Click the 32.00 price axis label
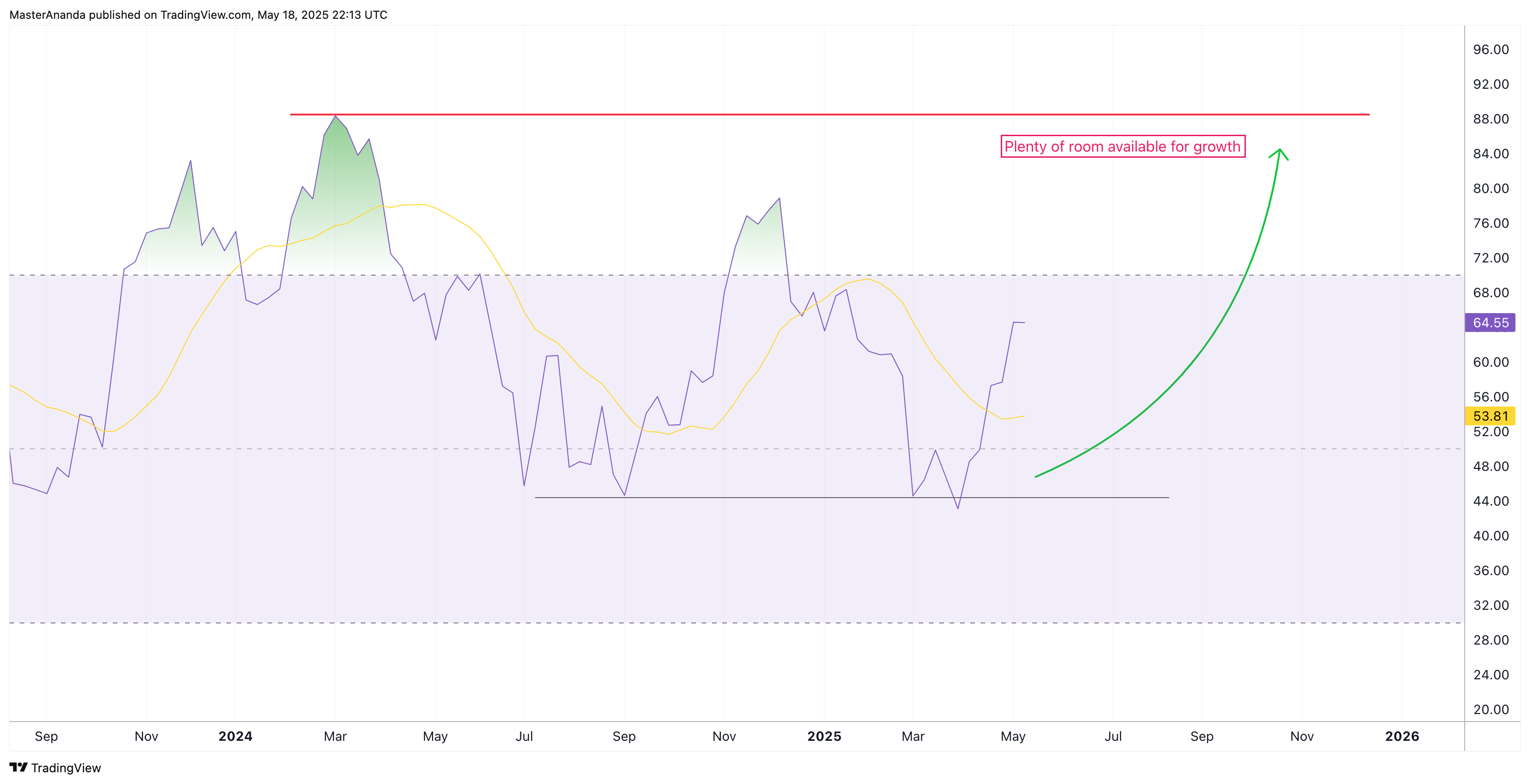Screen dimensions: 1530x784 point(1491,605)
